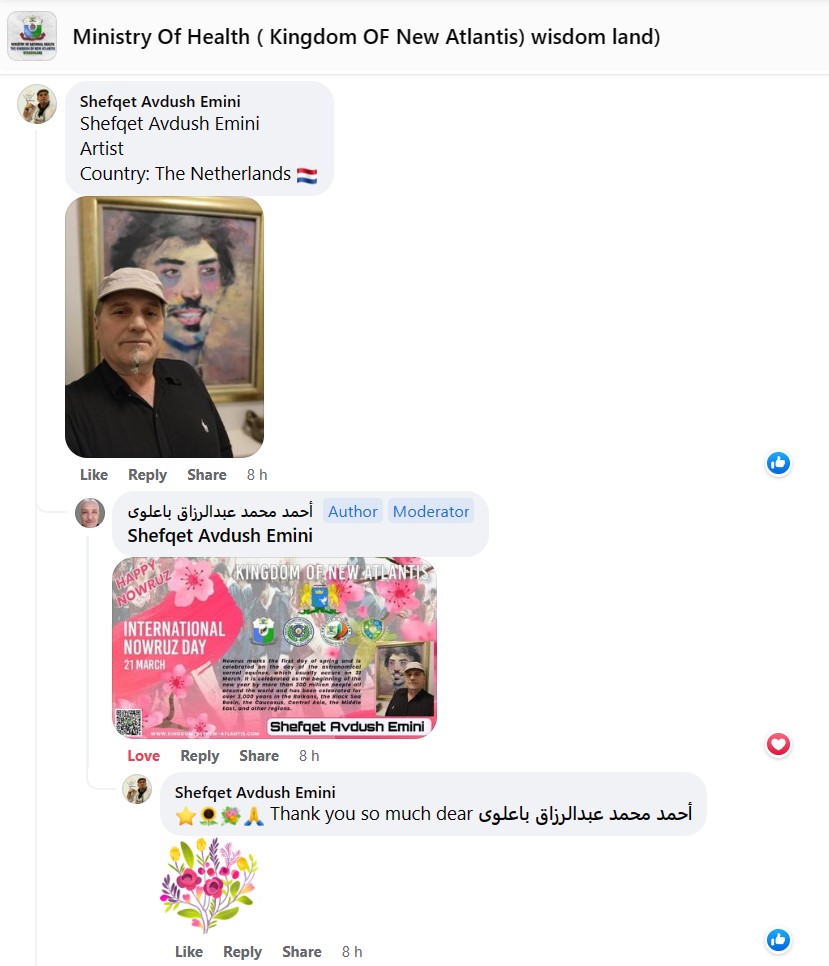The height and width of the screenshot is (966, 829).
Task: Share the International Nowruz Day reply
Action: coord(259,756)
